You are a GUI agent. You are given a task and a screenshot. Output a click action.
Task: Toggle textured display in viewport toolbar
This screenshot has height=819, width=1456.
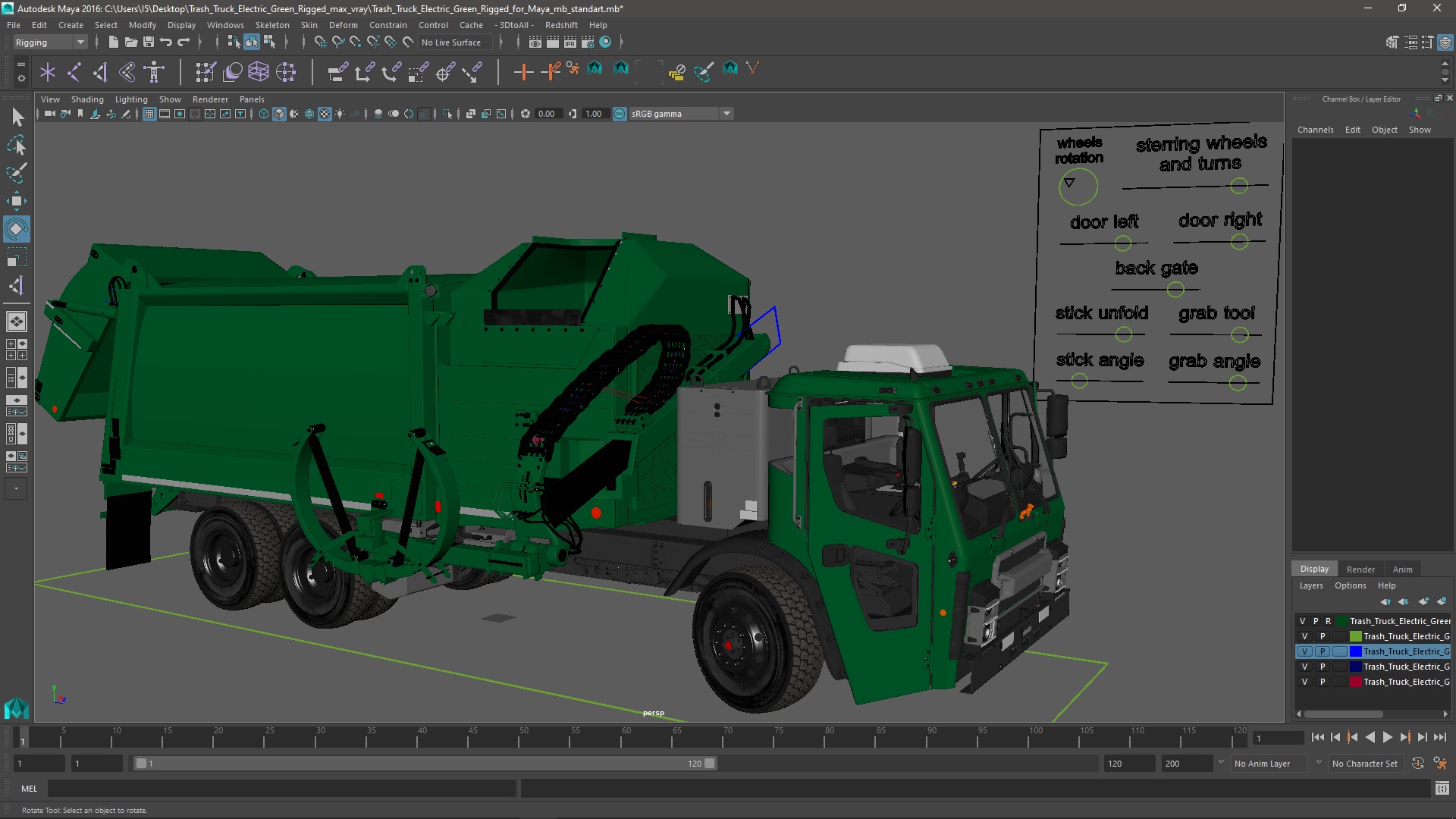point(325,114)
